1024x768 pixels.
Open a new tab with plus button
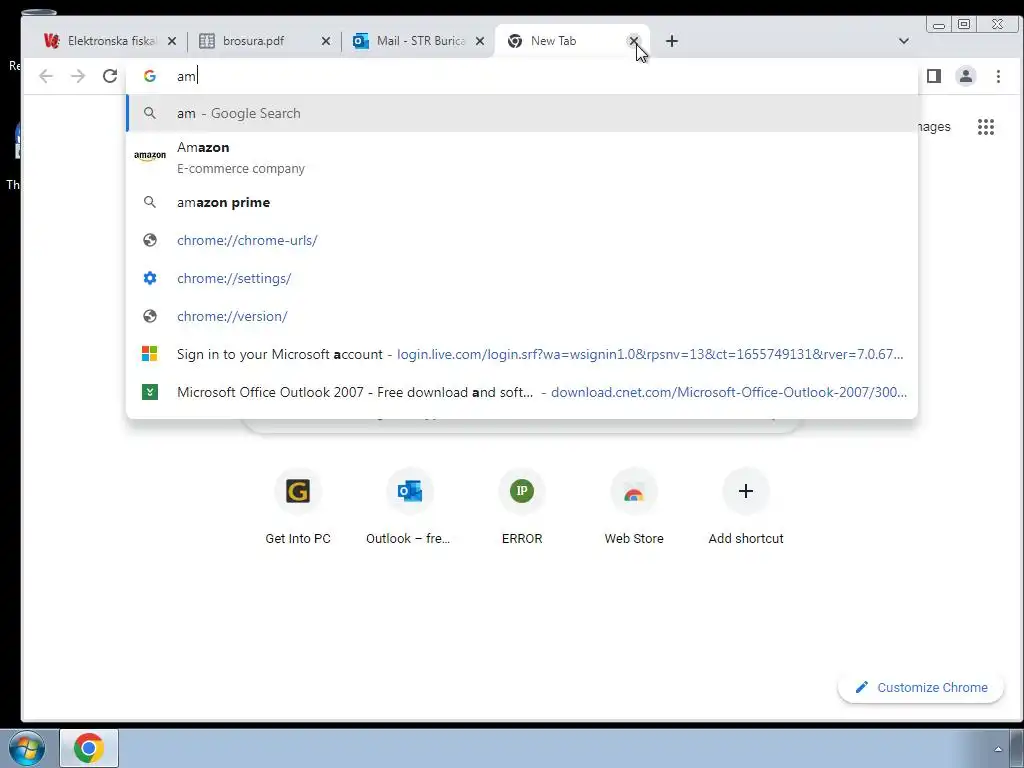[x=671, y=41]
